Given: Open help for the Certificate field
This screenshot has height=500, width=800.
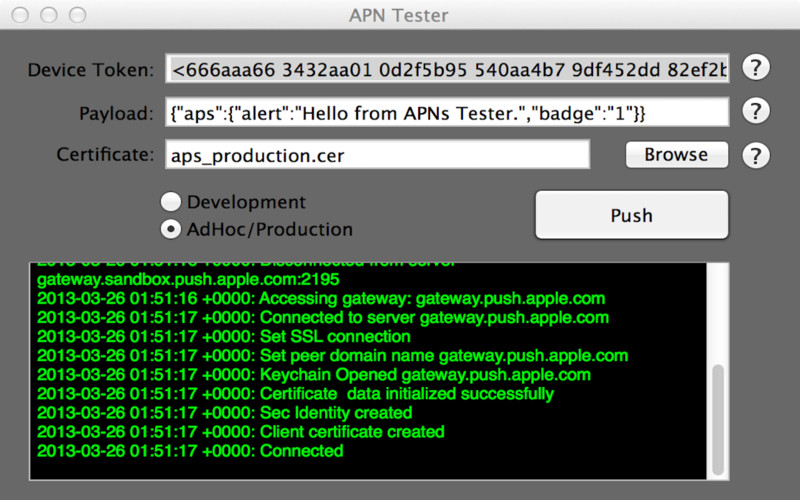Looking at the screenshot, I should 756,155.
